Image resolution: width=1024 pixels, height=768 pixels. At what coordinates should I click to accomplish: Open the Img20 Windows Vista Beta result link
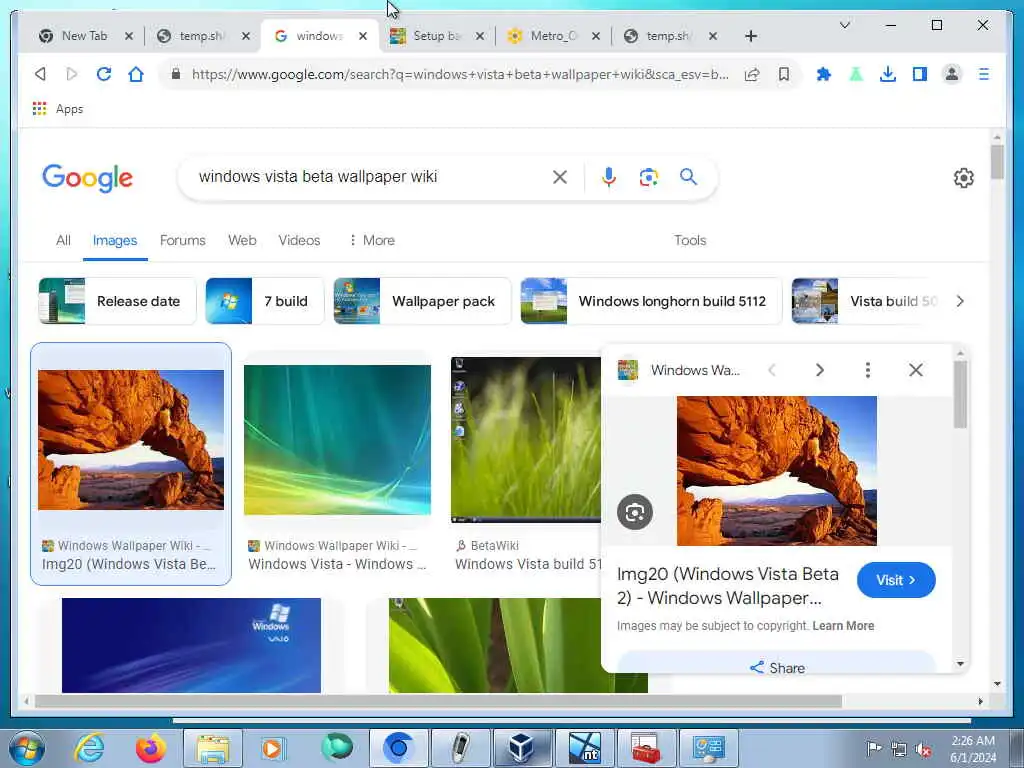pyautogui.click(x=129, y=564)
